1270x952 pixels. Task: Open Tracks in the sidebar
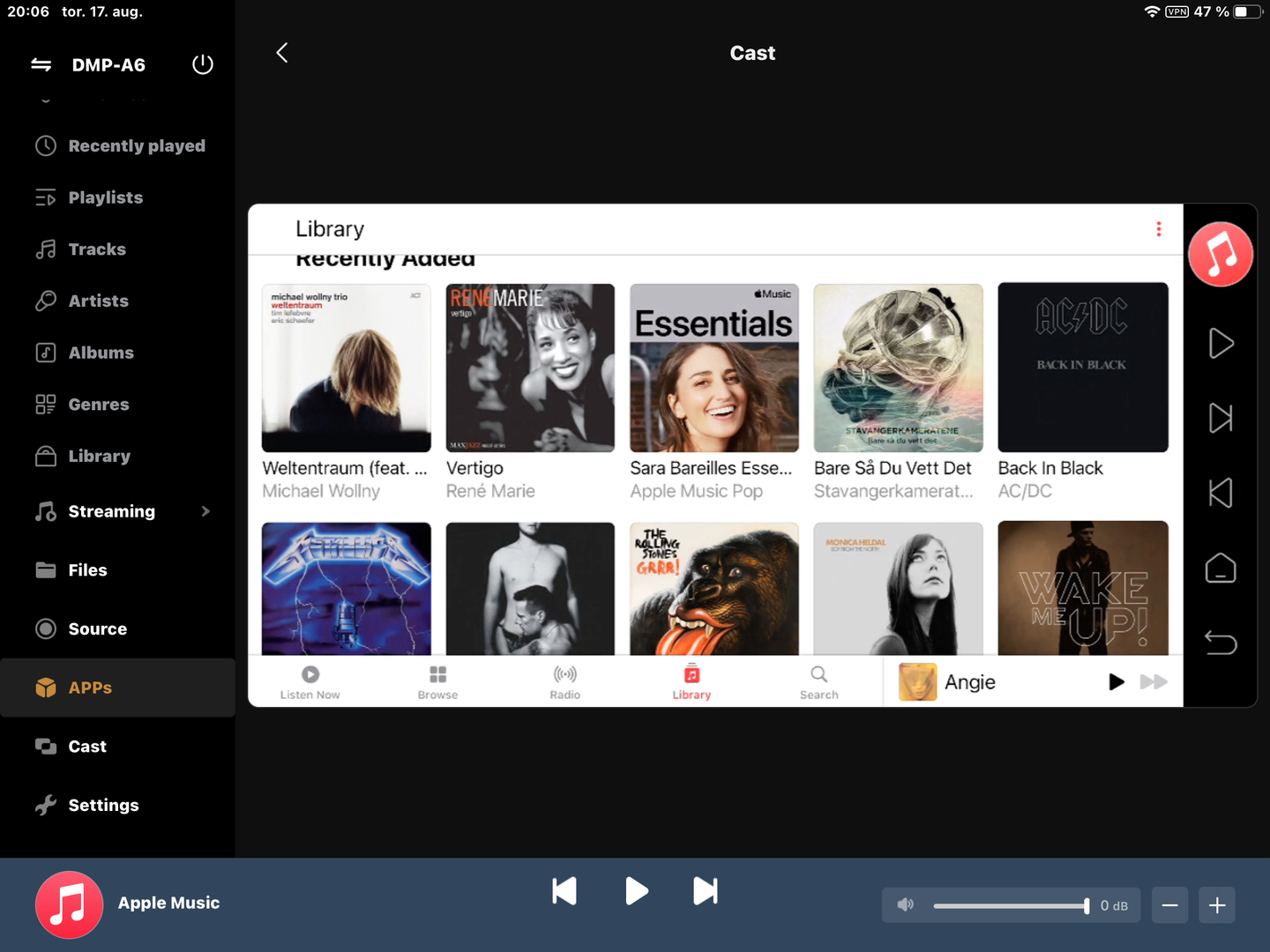click(x=118, y=249)
